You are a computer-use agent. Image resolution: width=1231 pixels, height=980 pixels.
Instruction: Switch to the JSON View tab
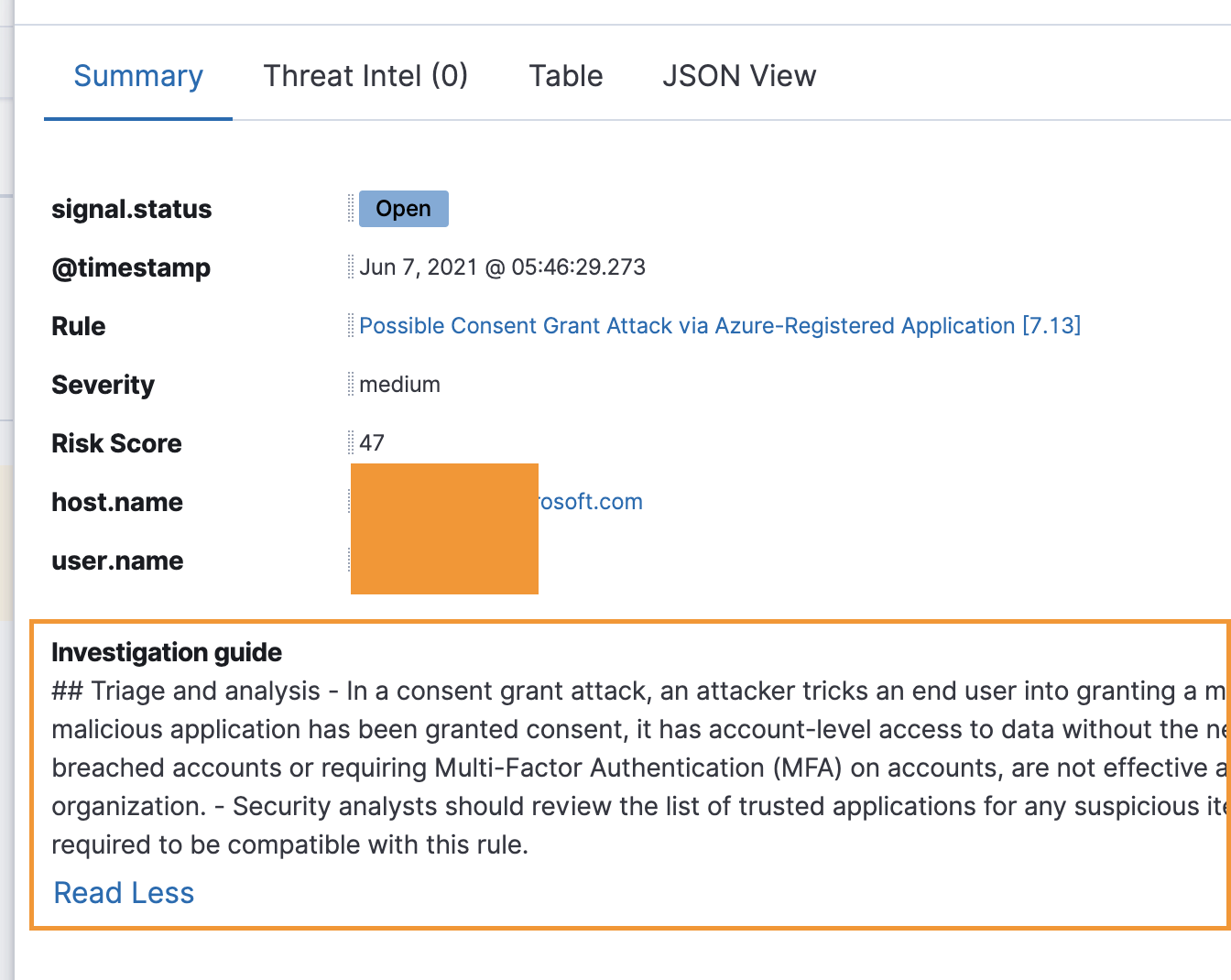tap(739, 76)
